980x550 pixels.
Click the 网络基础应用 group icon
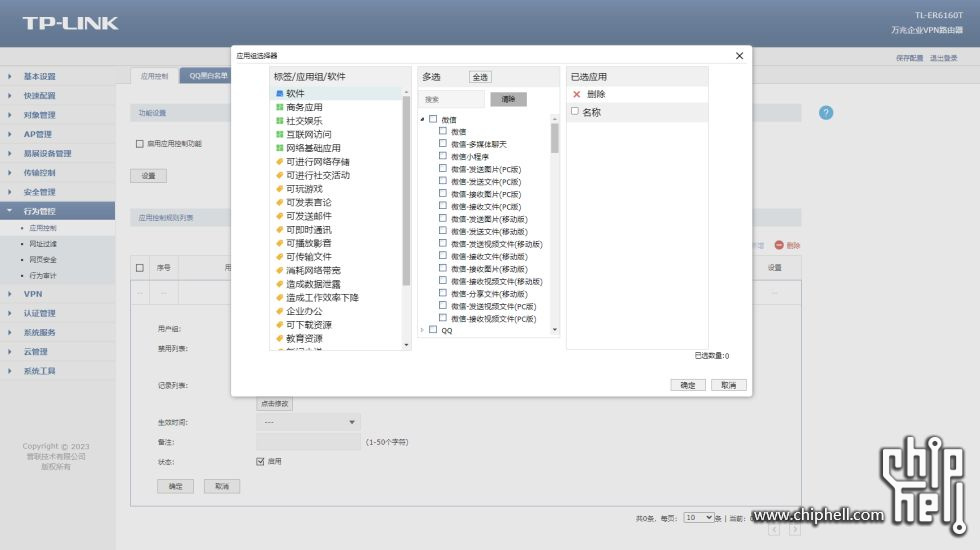click(x=279, y=148)
